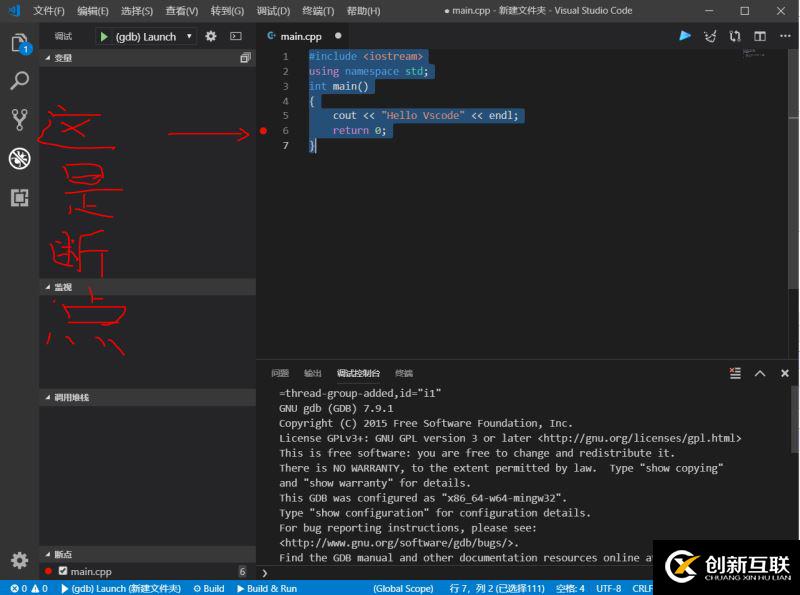Switch to the 终端 panel tab
Image resolution: width=800 pixels, height=595 pixels.
404,373
